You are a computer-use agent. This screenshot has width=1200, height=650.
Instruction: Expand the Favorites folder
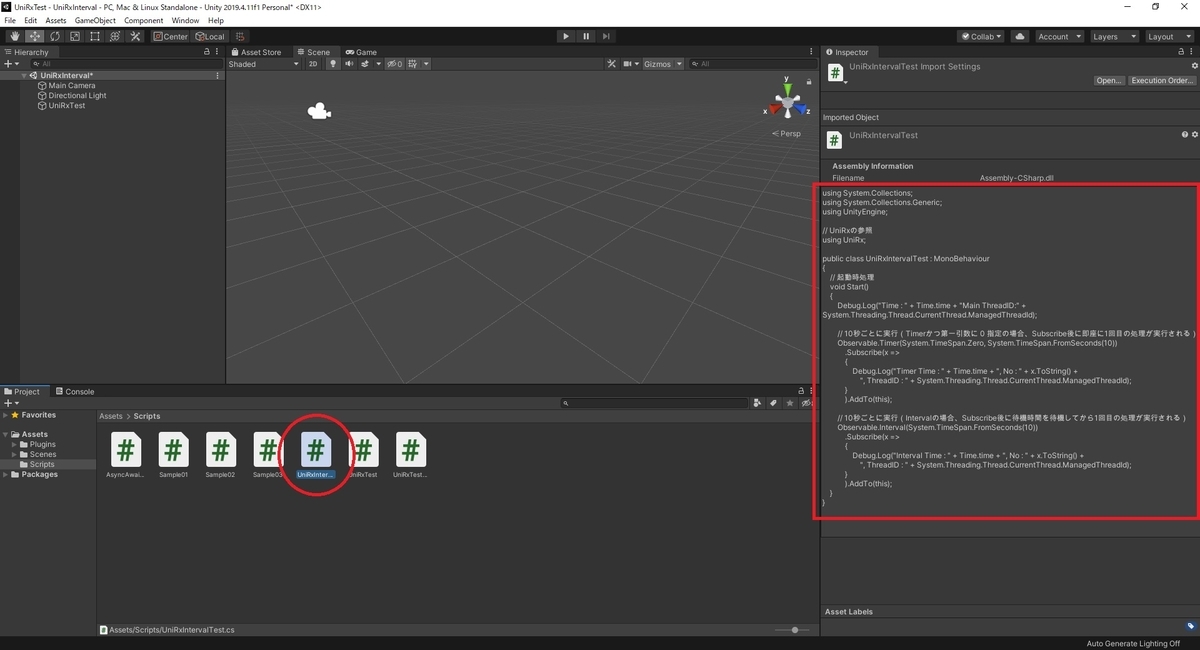(x=6, y=415)
